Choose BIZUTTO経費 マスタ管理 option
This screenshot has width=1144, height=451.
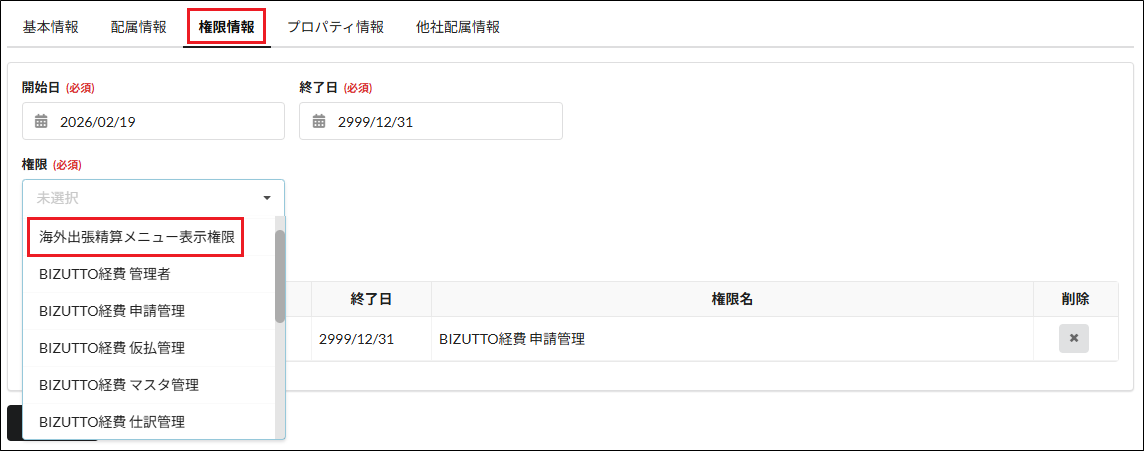(x=119, y=385)
